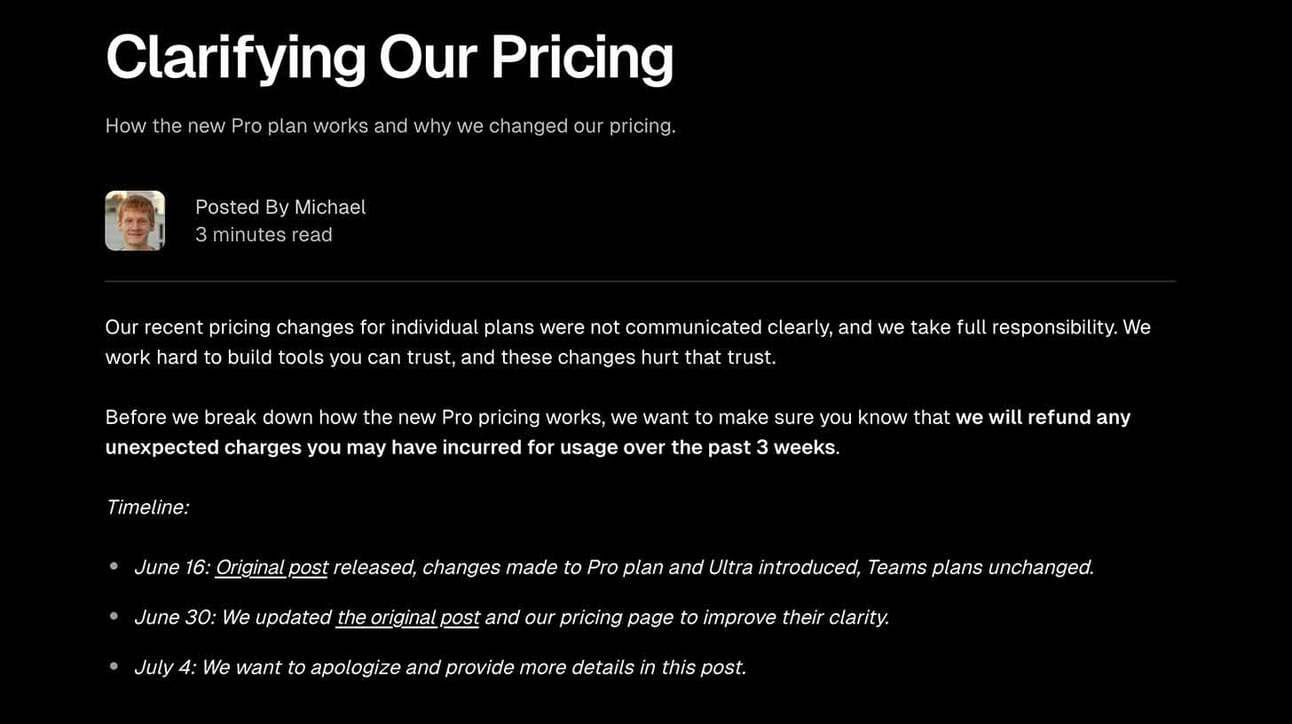Click the bullet dot before June 16
This screenshot has width=1292, height=724.
(x=114, y=567)
